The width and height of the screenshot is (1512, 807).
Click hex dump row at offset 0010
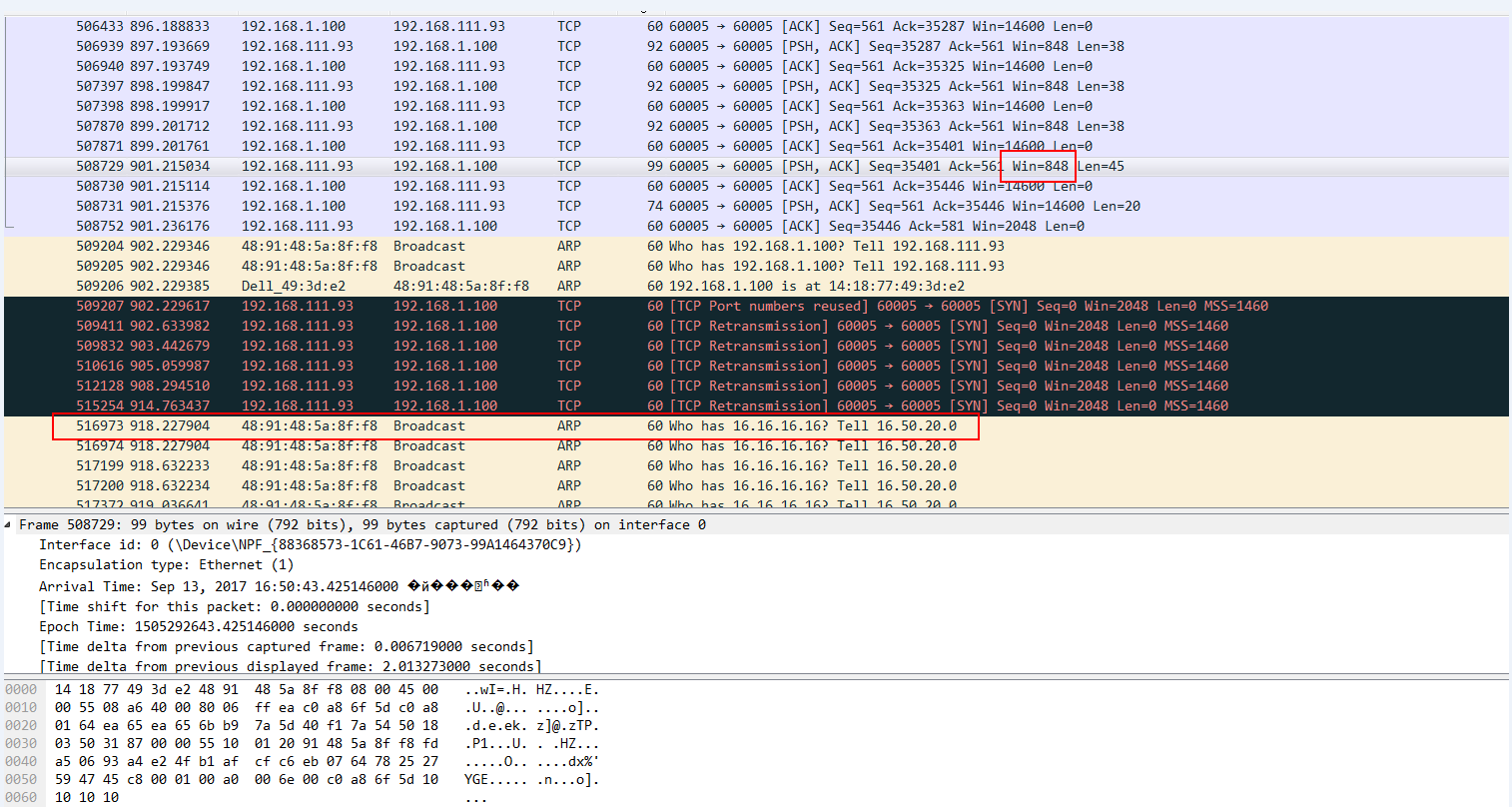(303, 707)
